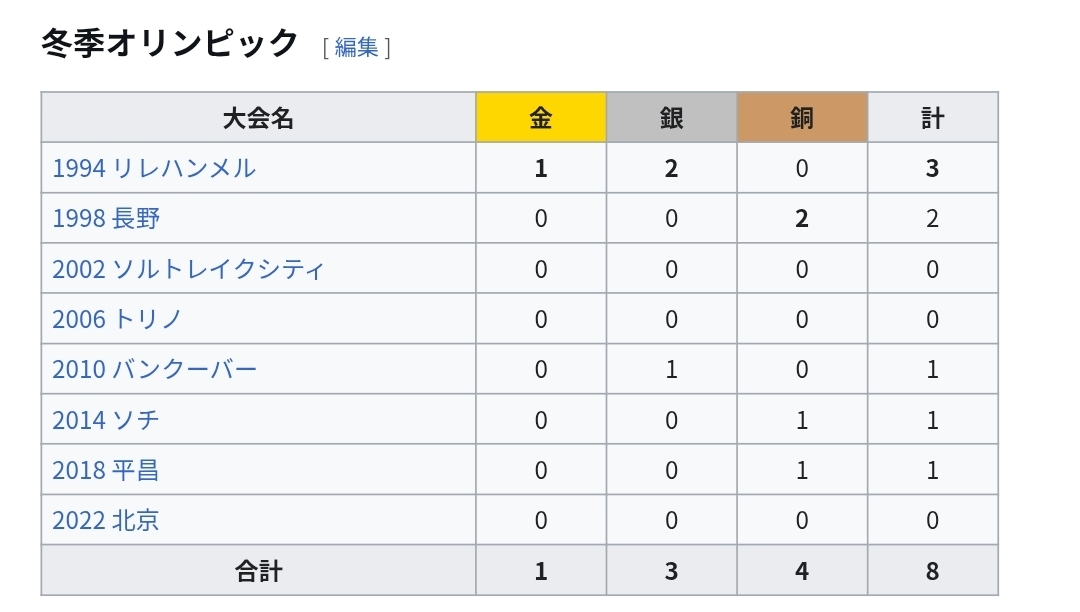Screen dimensions: 1080x612
Task: Click the grand total value 8
Action: click(932, 571)
